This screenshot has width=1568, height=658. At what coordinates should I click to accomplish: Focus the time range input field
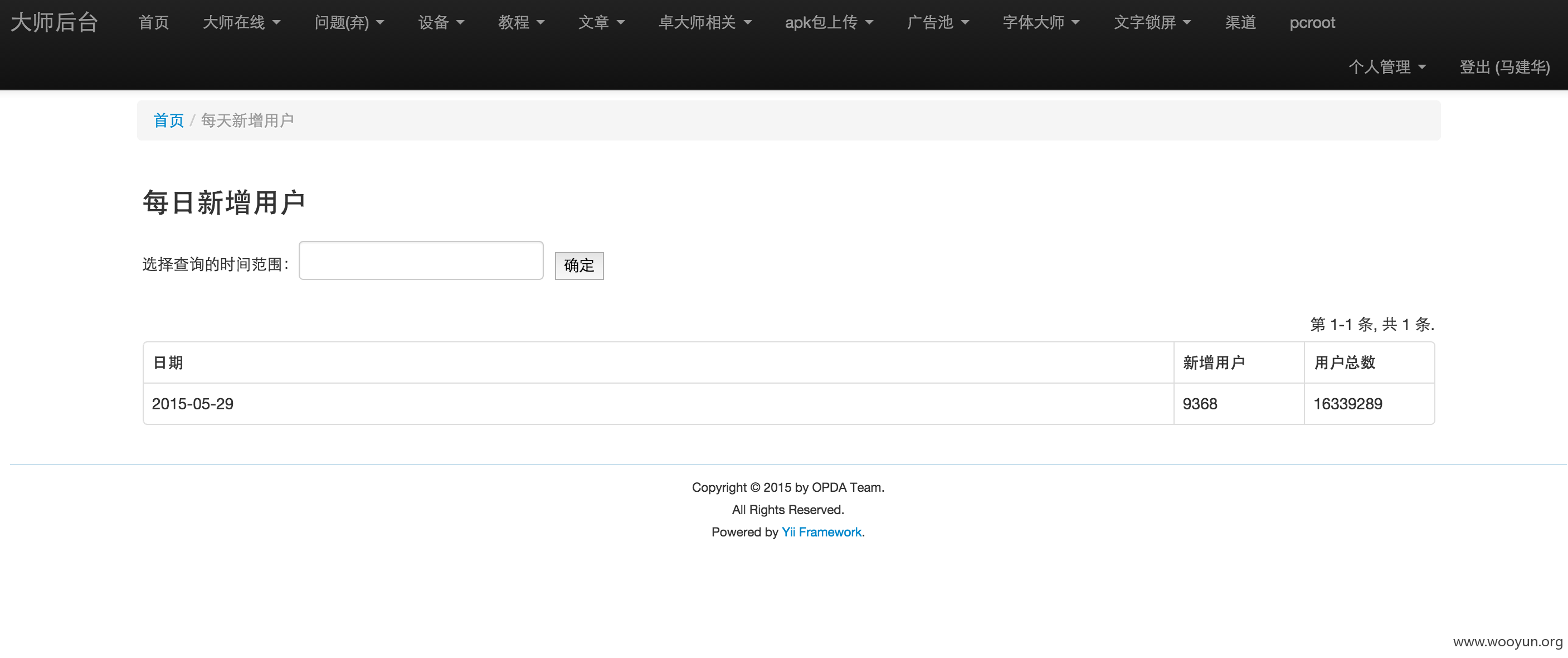point(421,261)
